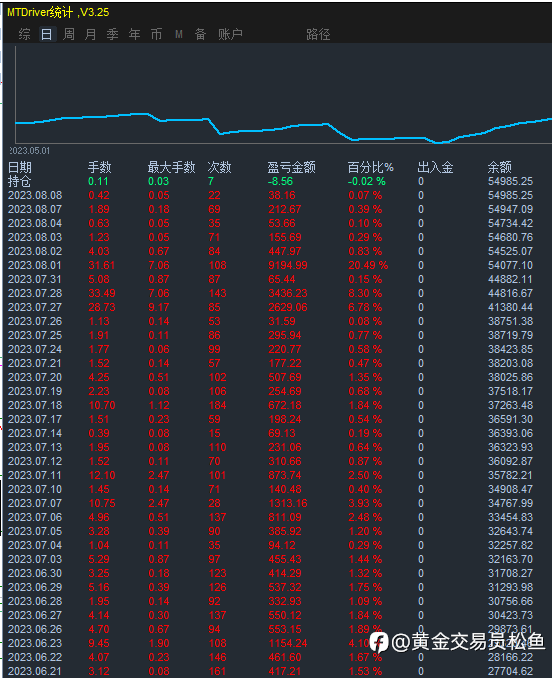
Task: Click the 百分比% column header
Action: (x=371, y=167)
